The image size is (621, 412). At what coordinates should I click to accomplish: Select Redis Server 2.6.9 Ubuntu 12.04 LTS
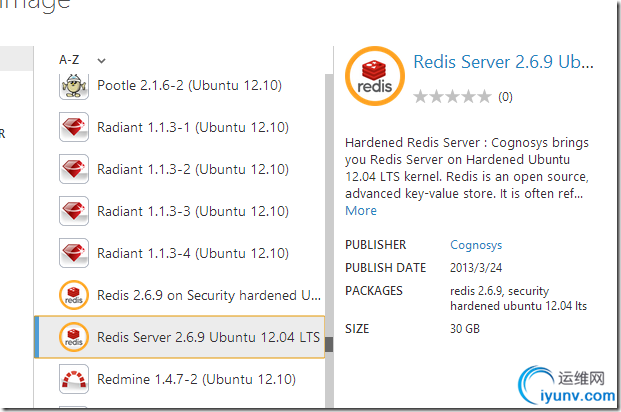[x=180, y=337]
